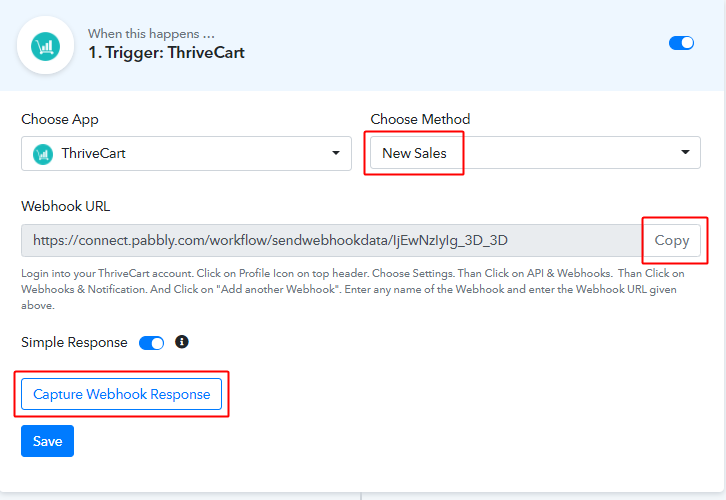
Task: Copy the Webhook URL
Action: (x=671, y=240)
